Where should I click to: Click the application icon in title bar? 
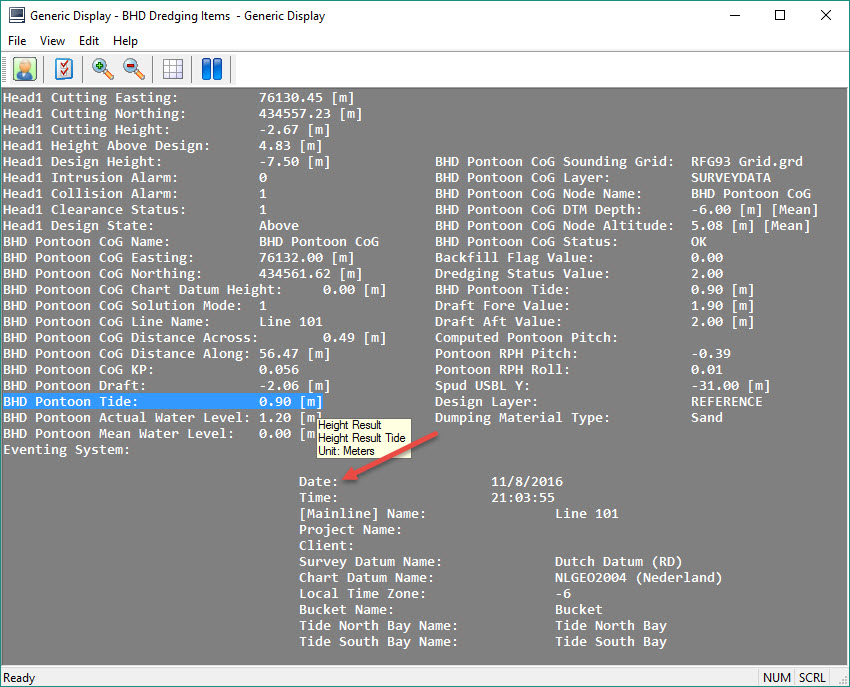pyautogui.click(x=16, y=16)
